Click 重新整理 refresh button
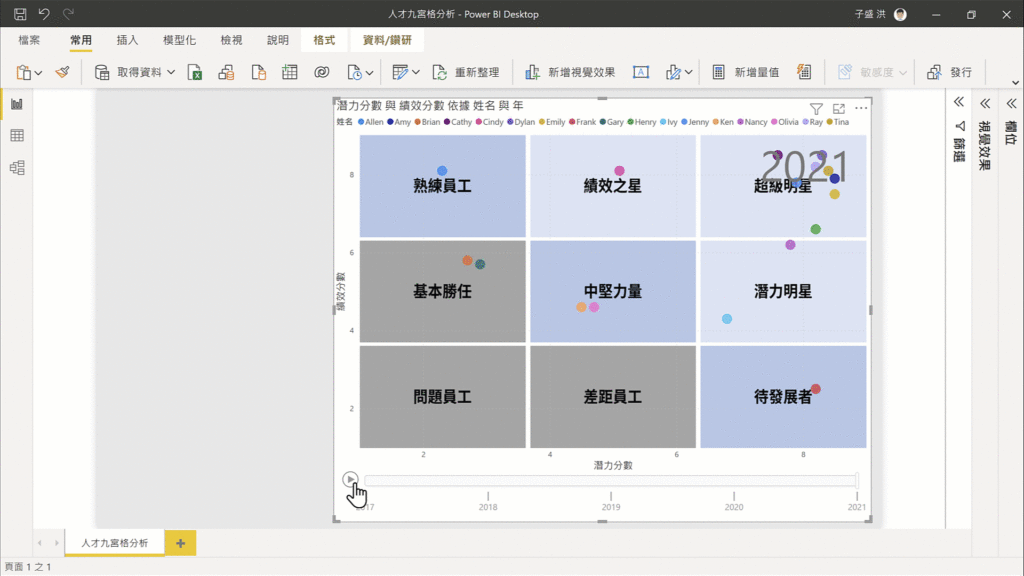1024x576 pixels. pyautogui.click(x=466, y=72)
